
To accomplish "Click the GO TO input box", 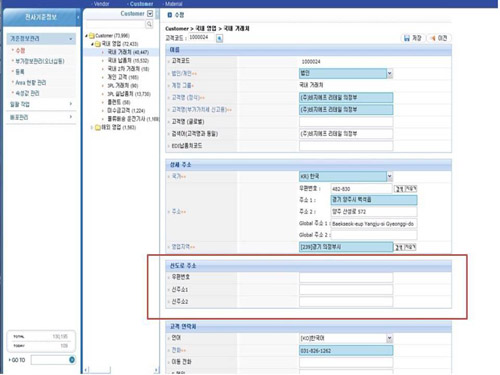I will [x=50, y=360].
